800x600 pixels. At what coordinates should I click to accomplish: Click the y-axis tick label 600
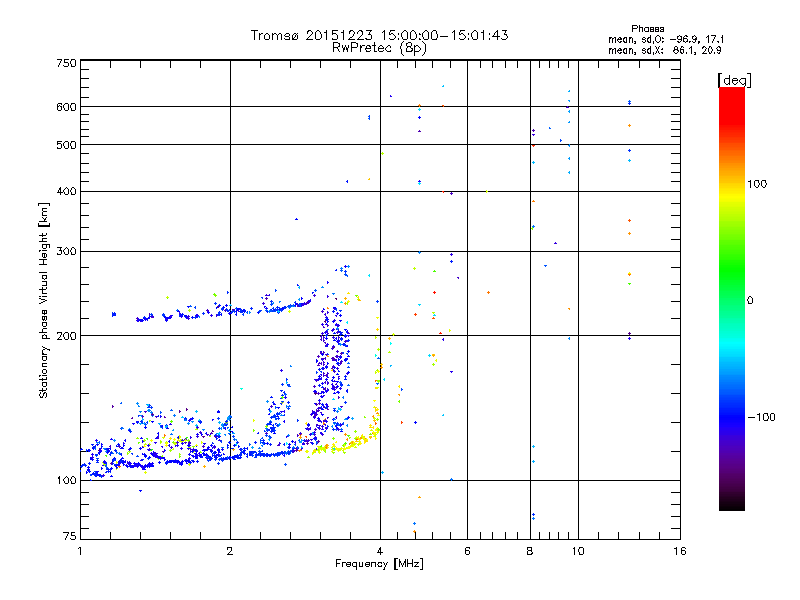click(66, 107)
